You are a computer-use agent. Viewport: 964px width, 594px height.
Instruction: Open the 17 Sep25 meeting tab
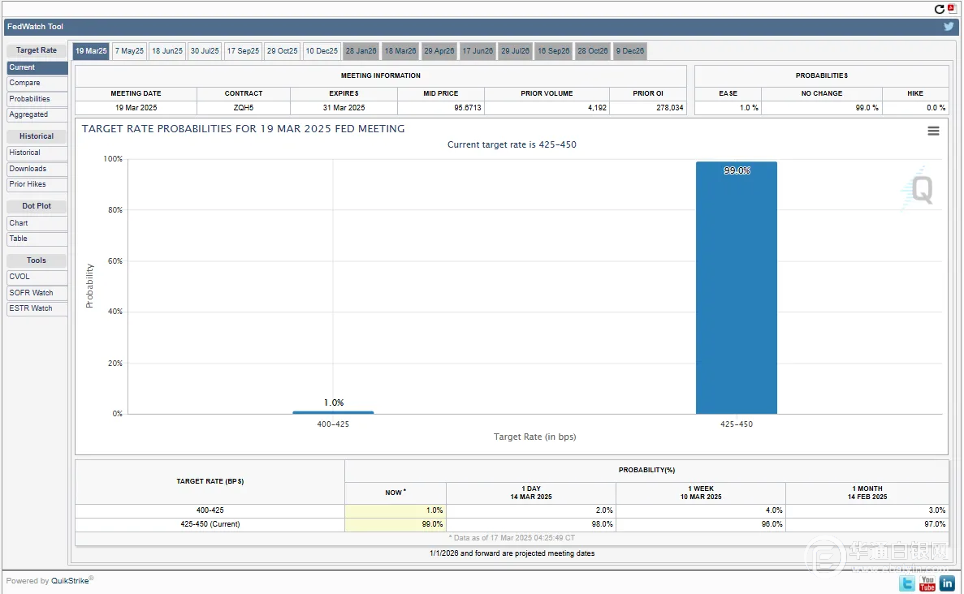(x=243, y=51)
